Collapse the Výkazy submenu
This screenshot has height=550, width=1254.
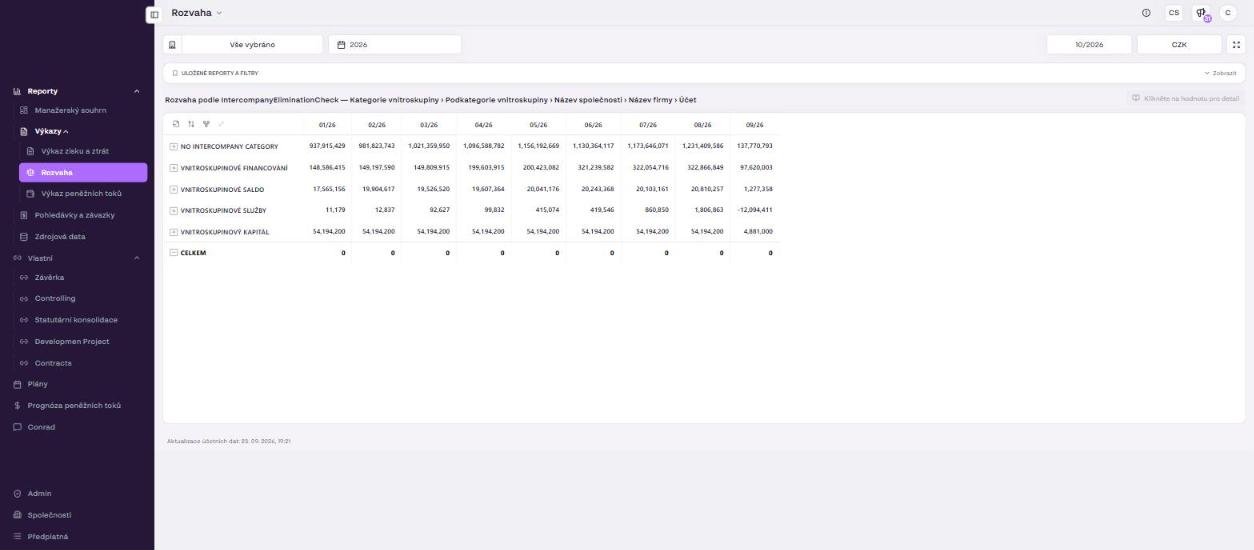67,131
